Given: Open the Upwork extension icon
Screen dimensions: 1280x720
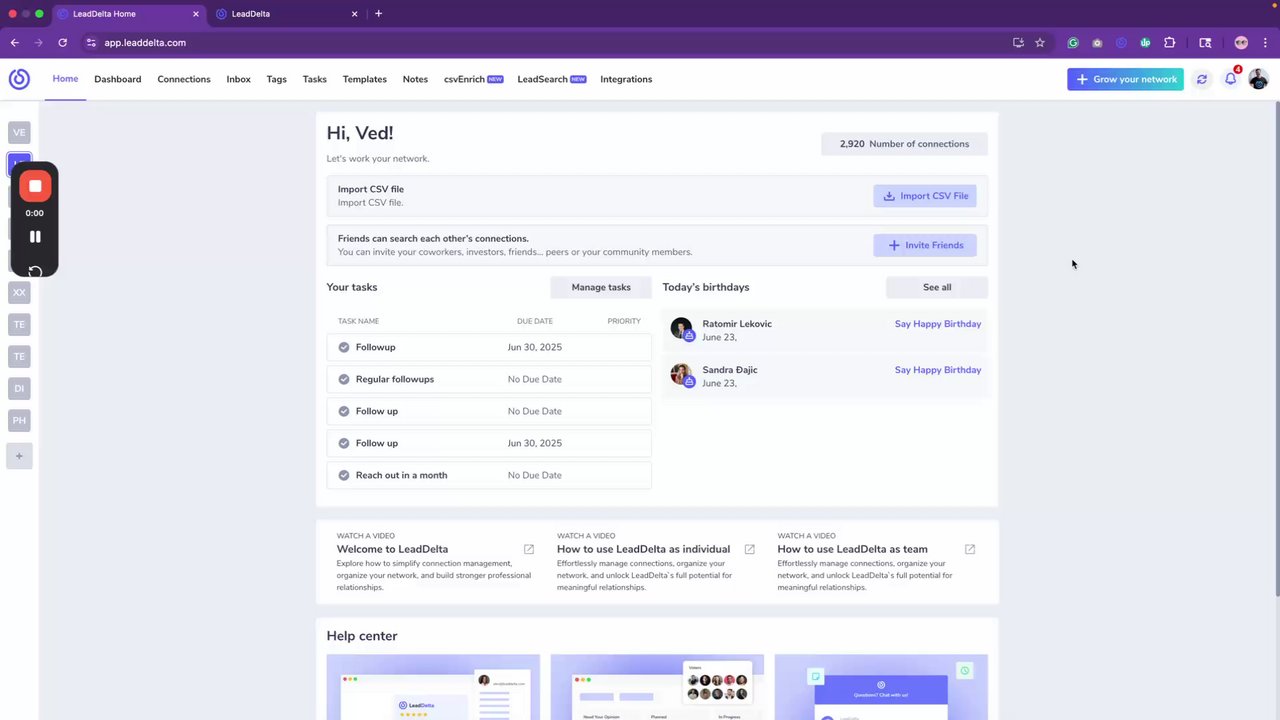Looking at the screenshot, I should tap(1145, 43).
